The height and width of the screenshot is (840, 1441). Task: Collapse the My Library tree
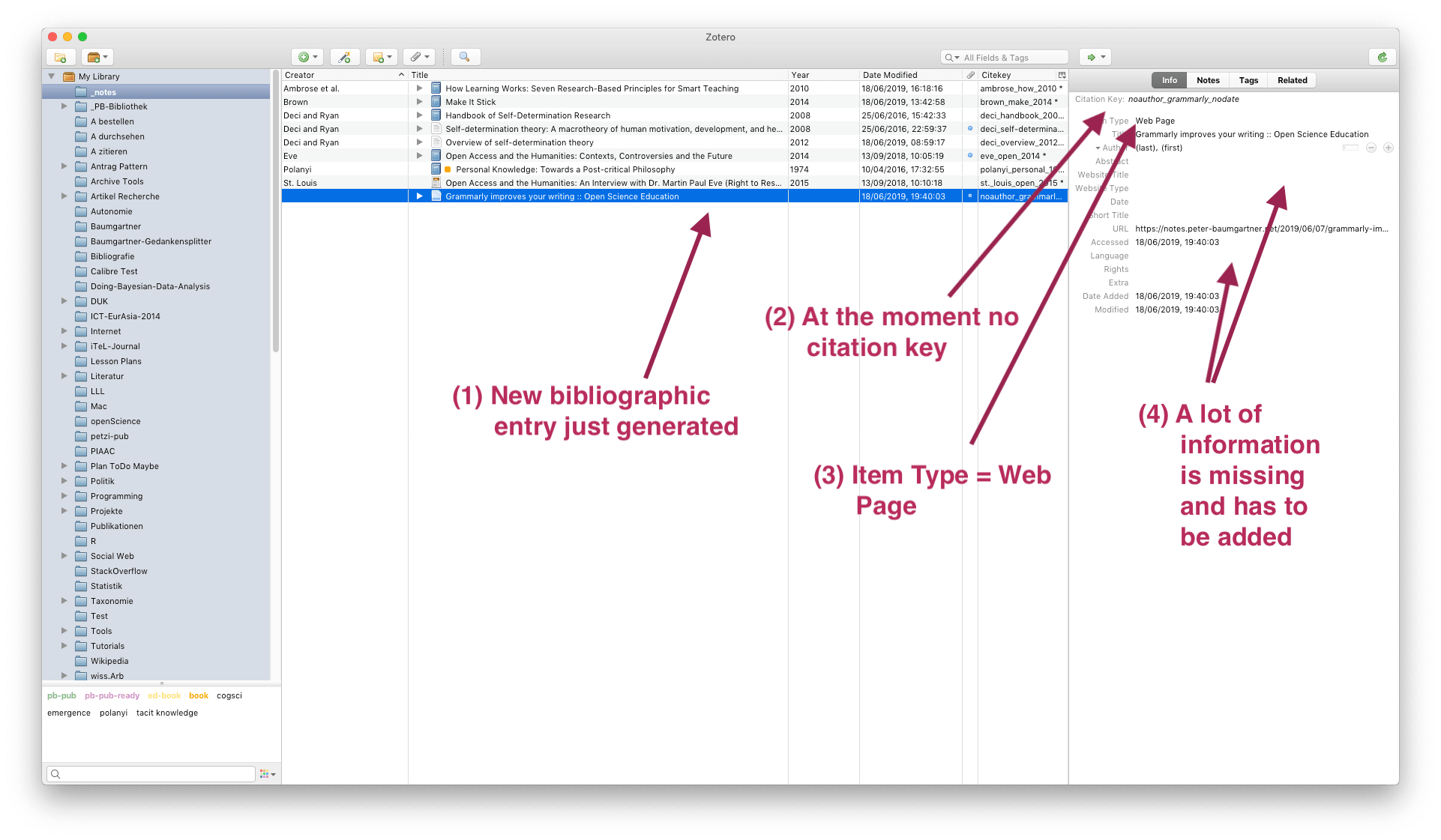pyautogui.click(x=51, y=76)
